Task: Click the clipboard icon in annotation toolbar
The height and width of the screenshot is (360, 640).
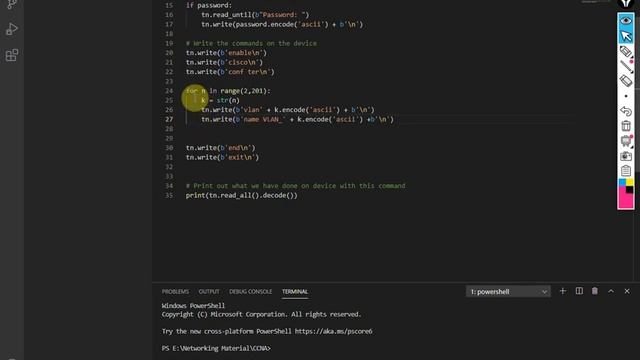Action: (626, 171)
